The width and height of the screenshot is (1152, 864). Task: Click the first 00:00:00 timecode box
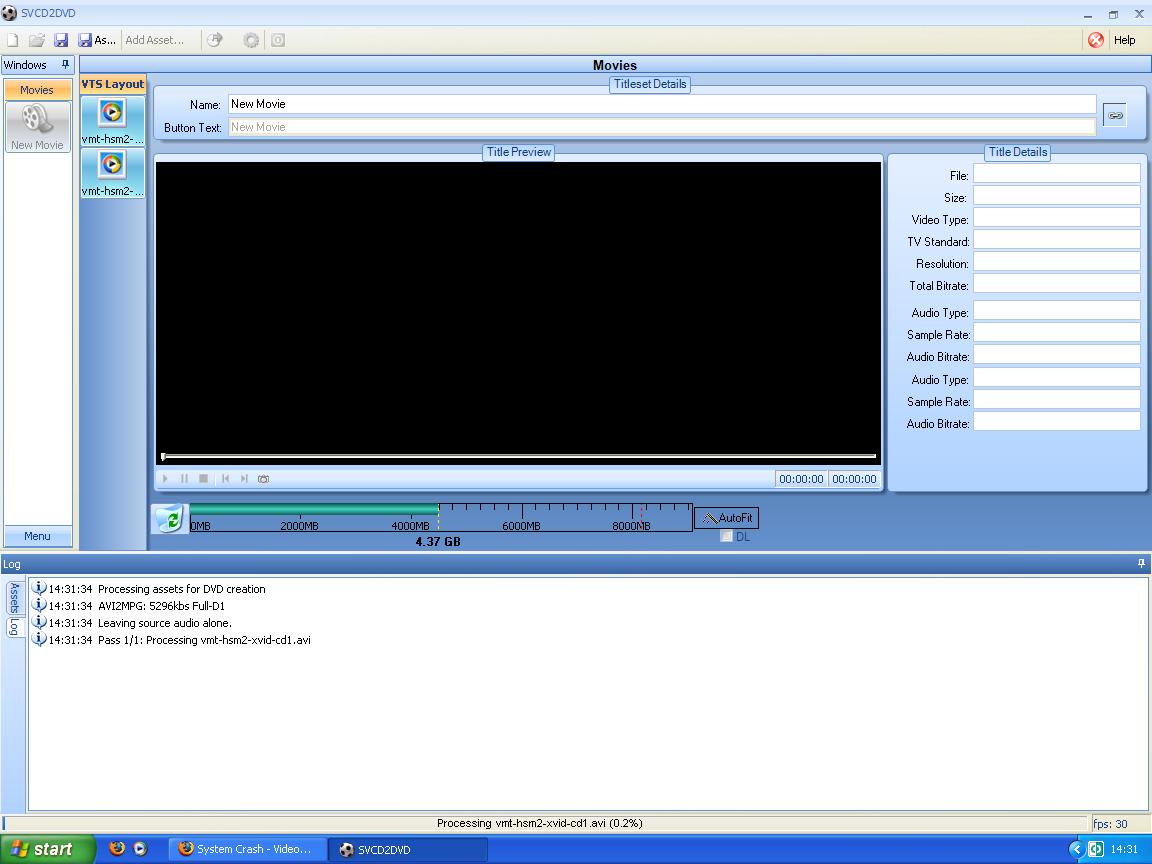coord(801,479)
